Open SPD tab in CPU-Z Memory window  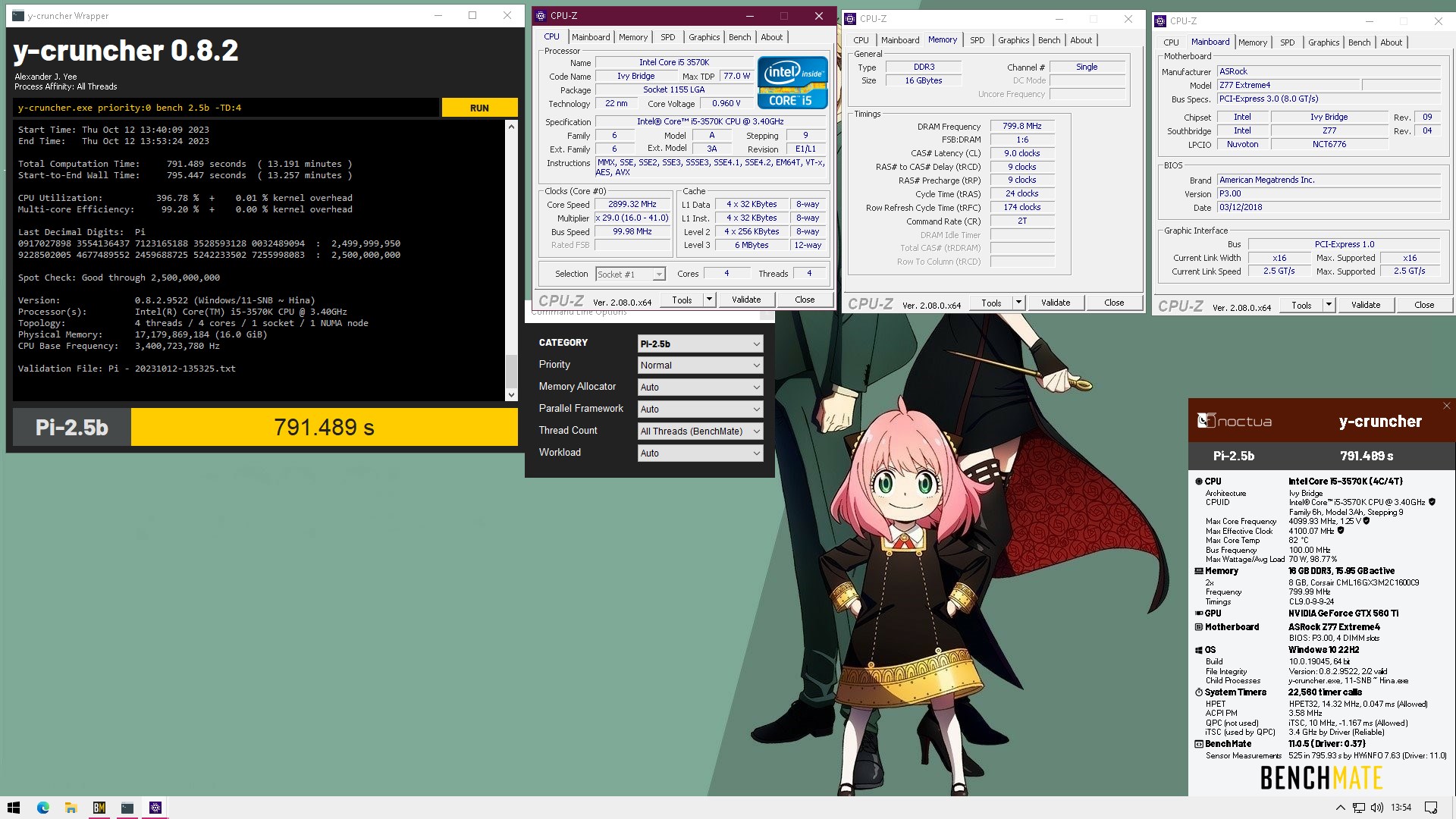point(977,40)
